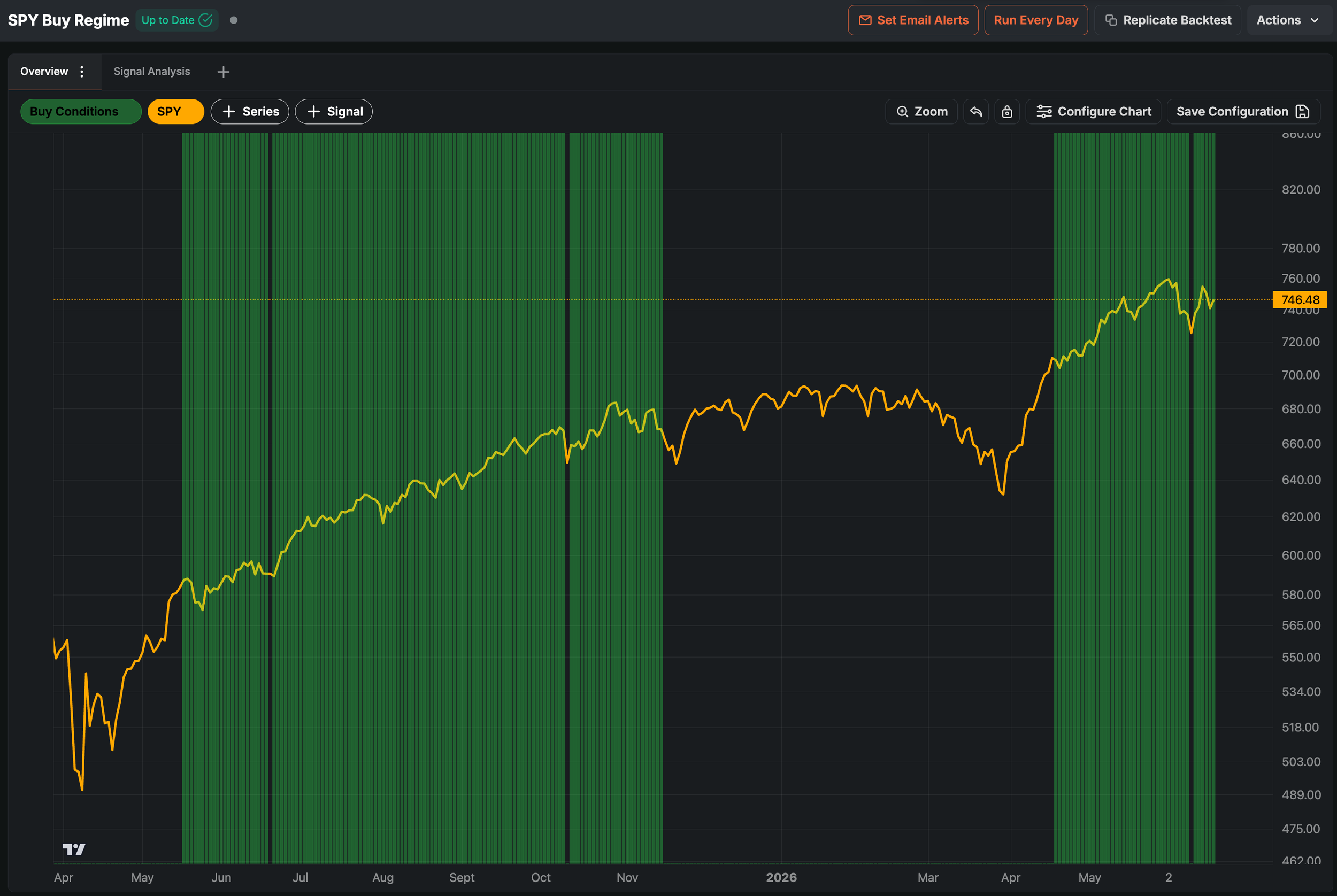Add a new Signal
Screen dimensions: 1337x896
click(334, 111)
